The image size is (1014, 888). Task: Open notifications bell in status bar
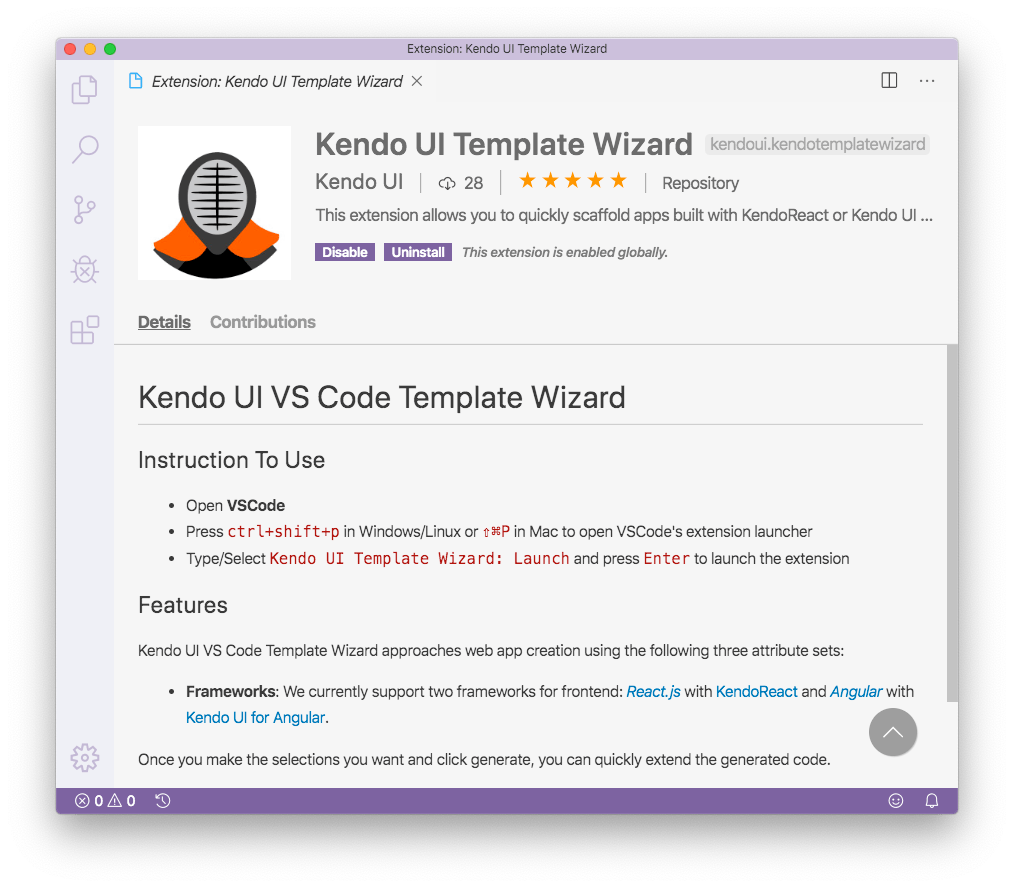[932, 801]
